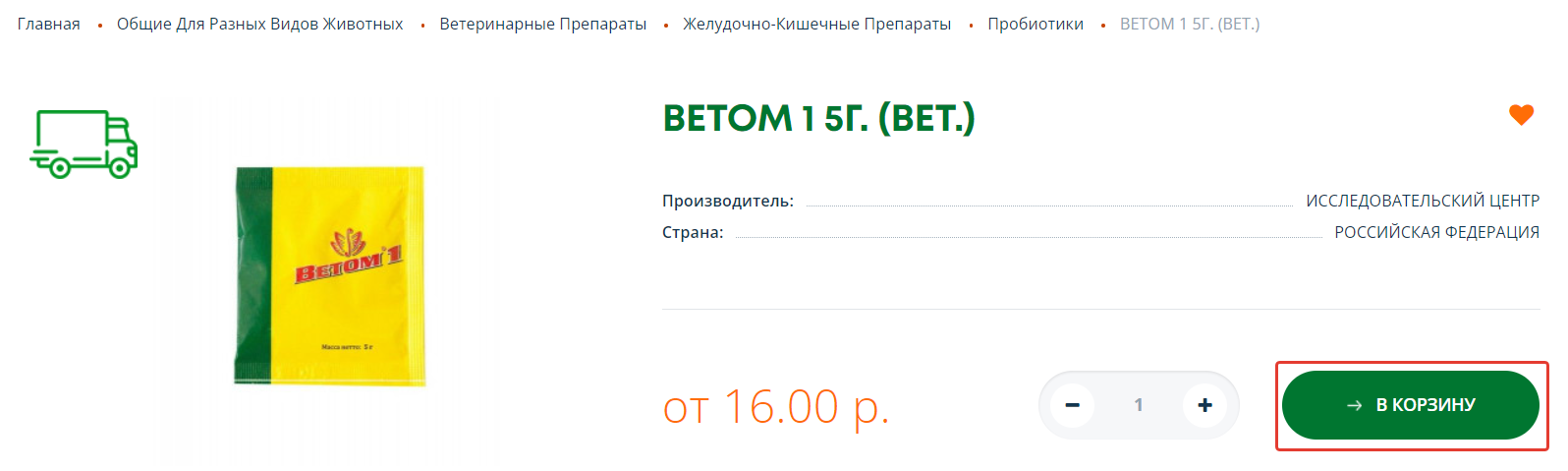The image size is (1568, 471).
Task: Open Ветеринарные Препараты breadcrumb
Action: [x=542, y=25]
